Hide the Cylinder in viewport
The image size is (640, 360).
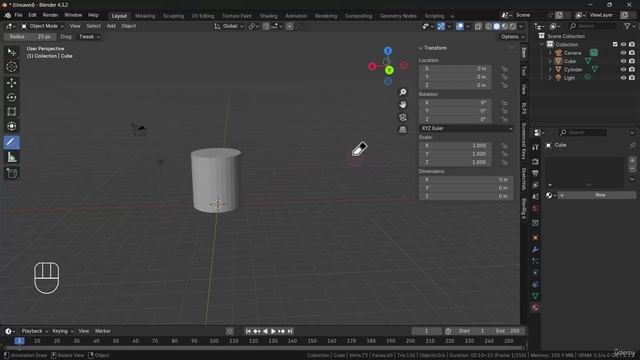tap(623, 69)
